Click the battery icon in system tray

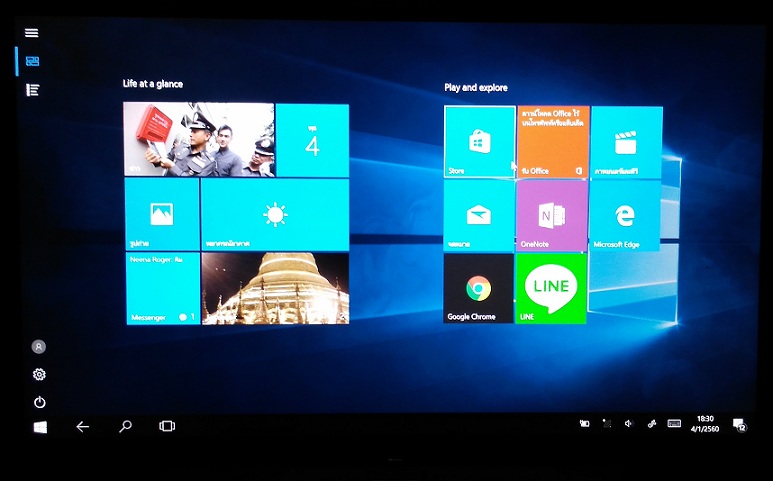584,423
